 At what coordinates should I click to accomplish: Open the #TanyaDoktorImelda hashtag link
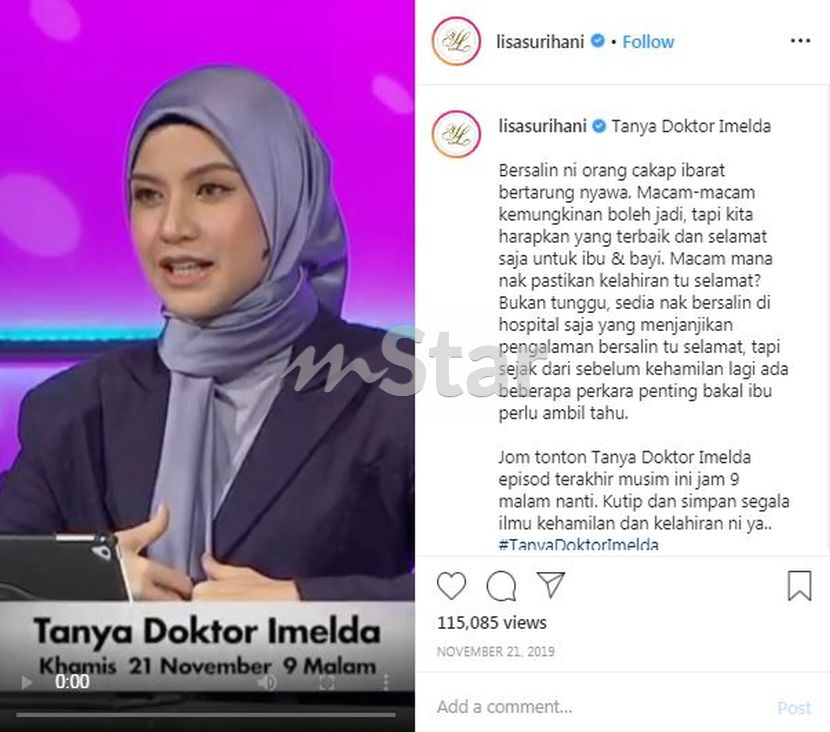click(579, 545)
